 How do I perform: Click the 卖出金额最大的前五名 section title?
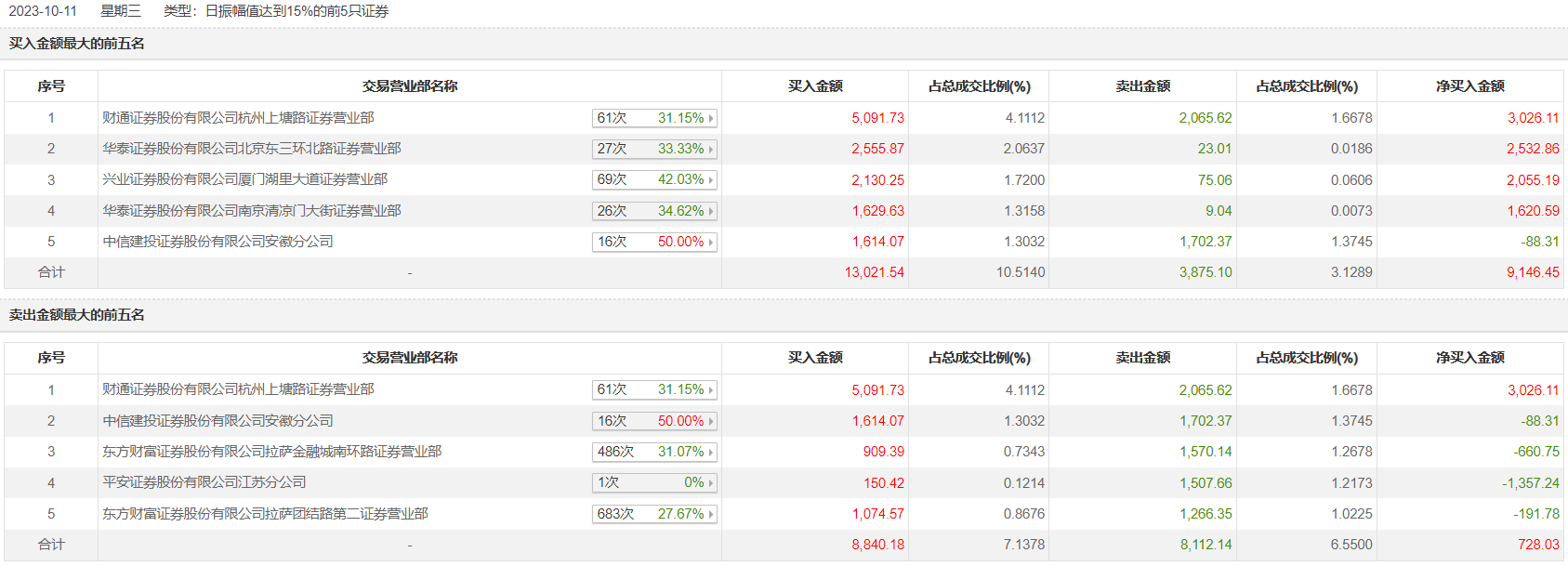(x=77, y=315)
